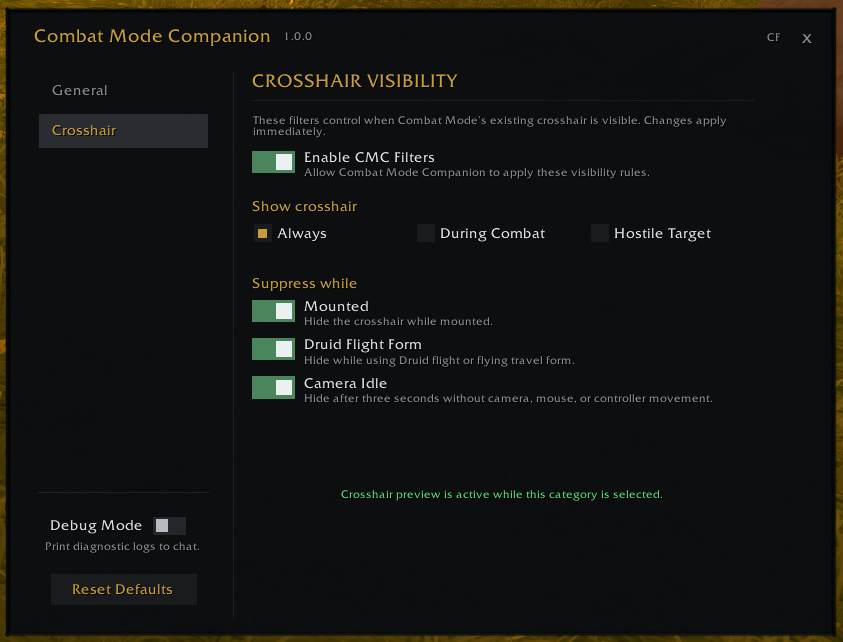Open the General category

click(x=123, y=90)
